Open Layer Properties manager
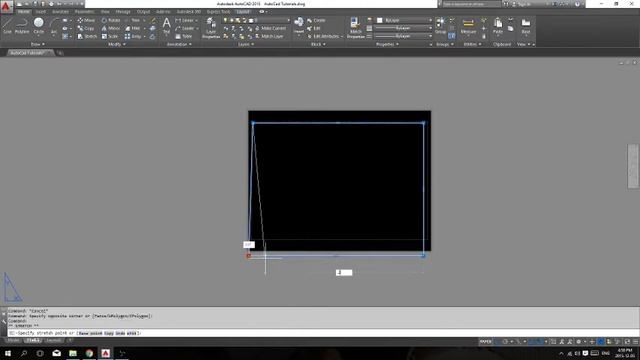 pyautogui.click(x=211, y=28)
